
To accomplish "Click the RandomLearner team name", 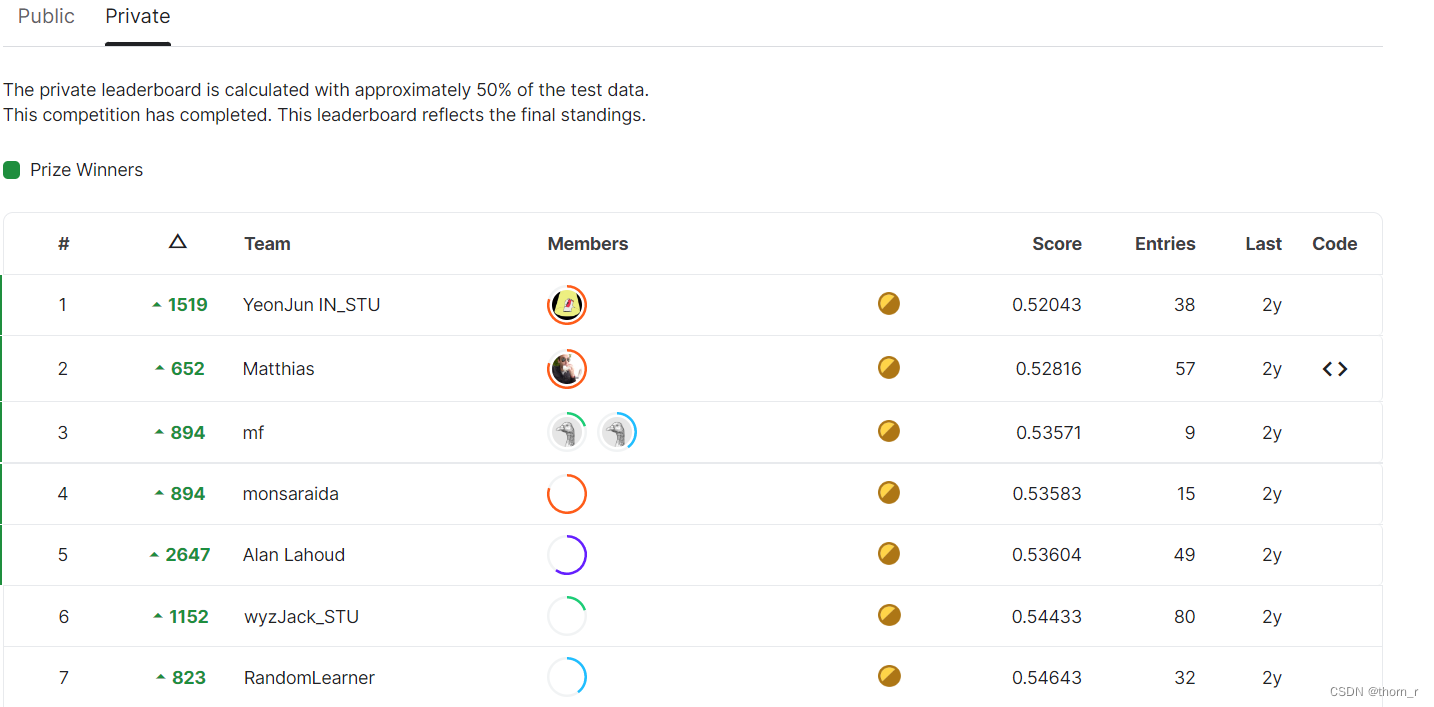I will tap(309, 678).
